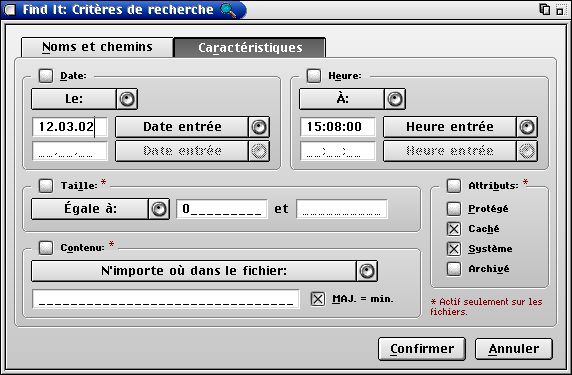Select the Caractéristiques tab
572x375 pixels.
coord(250,47)
